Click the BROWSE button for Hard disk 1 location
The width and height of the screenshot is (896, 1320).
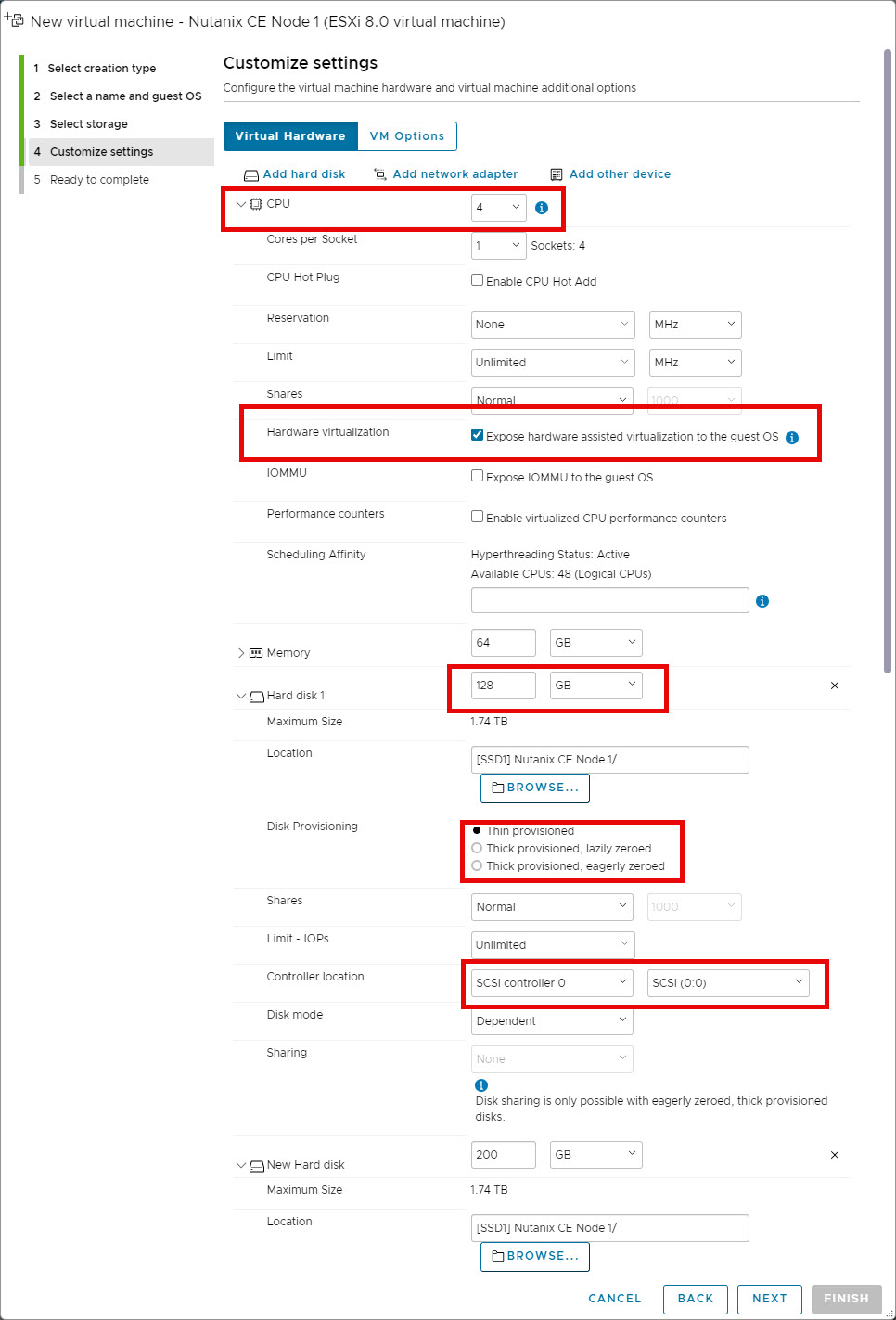click(x=534, y=788)
